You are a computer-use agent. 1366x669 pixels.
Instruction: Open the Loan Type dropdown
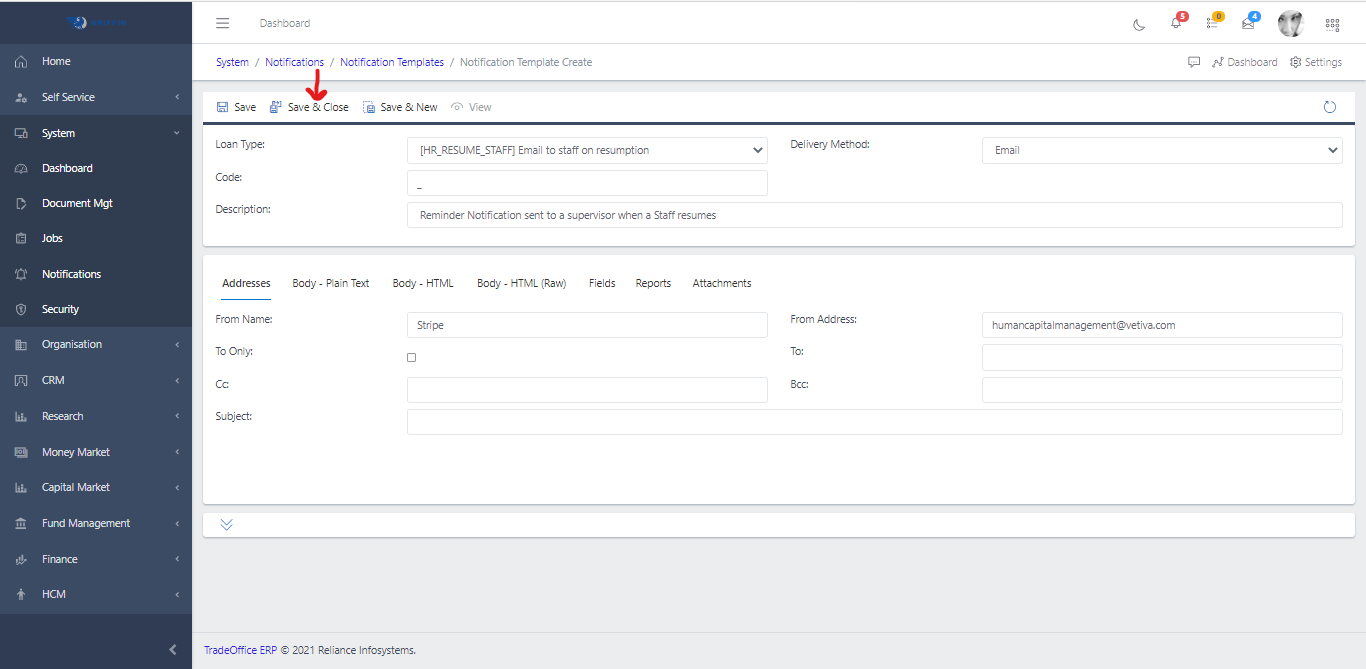pos(587,150)
